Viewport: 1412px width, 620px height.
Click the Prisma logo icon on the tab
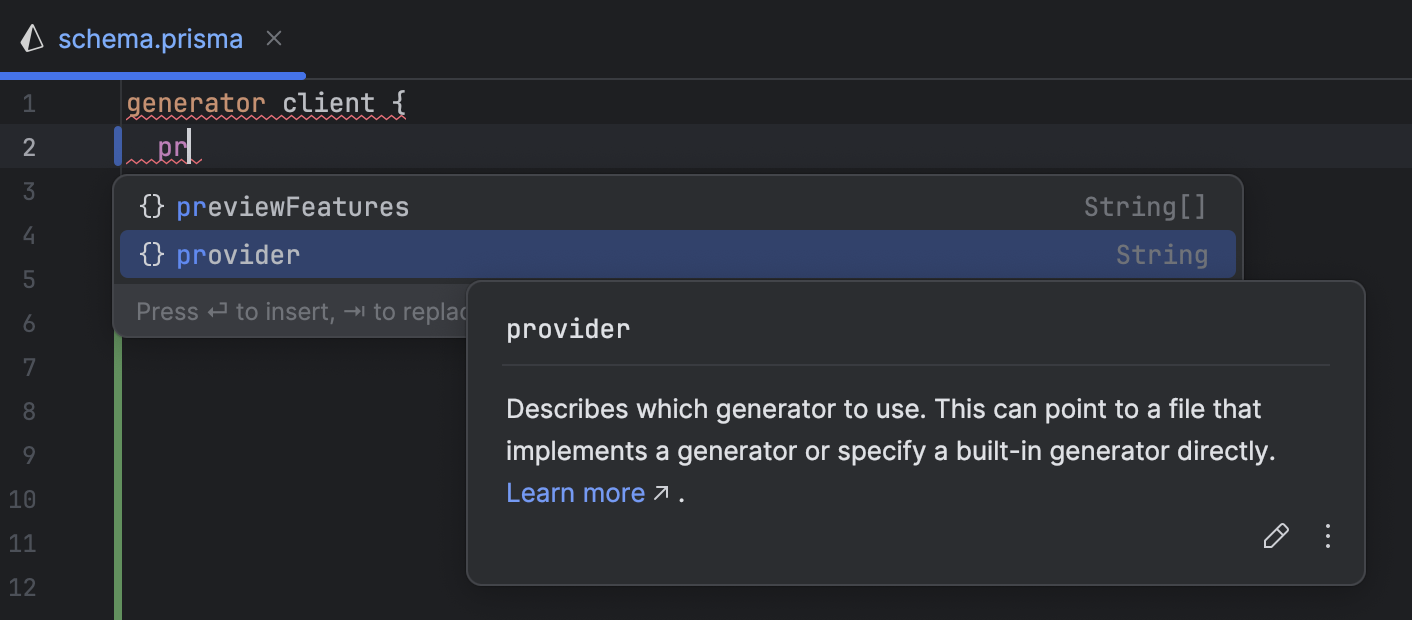[33, 38]
